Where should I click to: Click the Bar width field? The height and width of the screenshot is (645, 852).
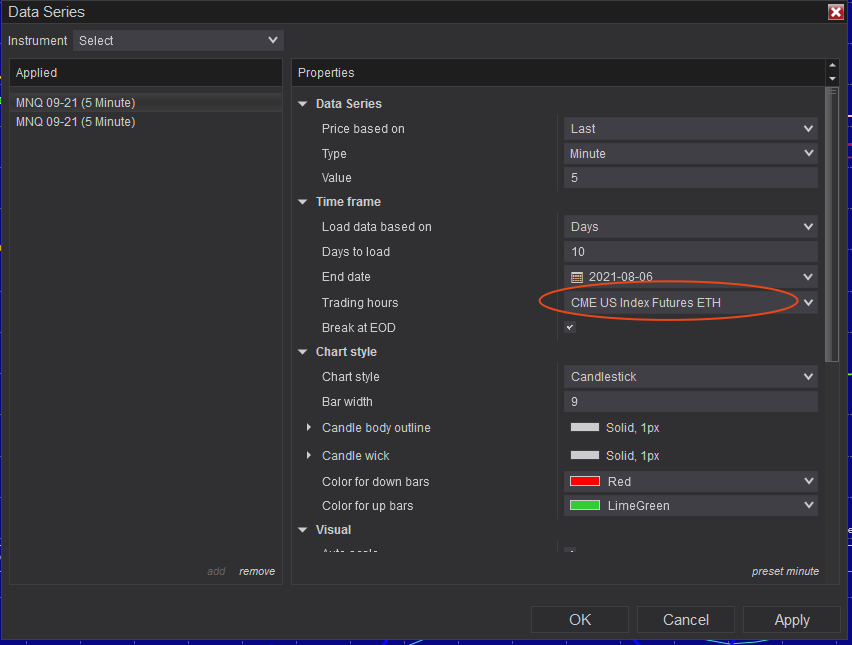691,402
